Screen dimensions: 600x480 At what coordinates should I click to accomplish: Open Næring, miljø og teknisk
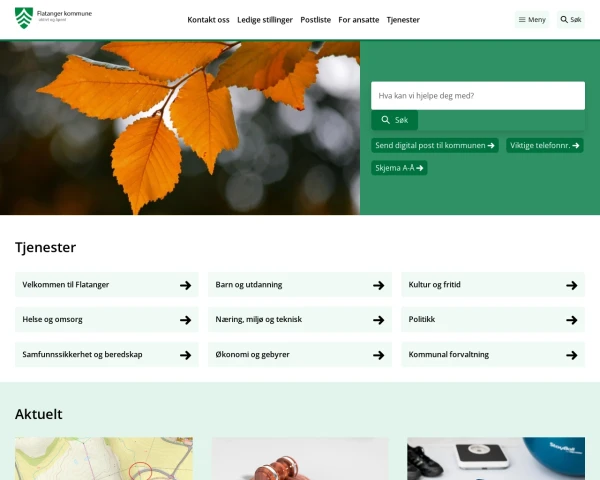point(300,320)
